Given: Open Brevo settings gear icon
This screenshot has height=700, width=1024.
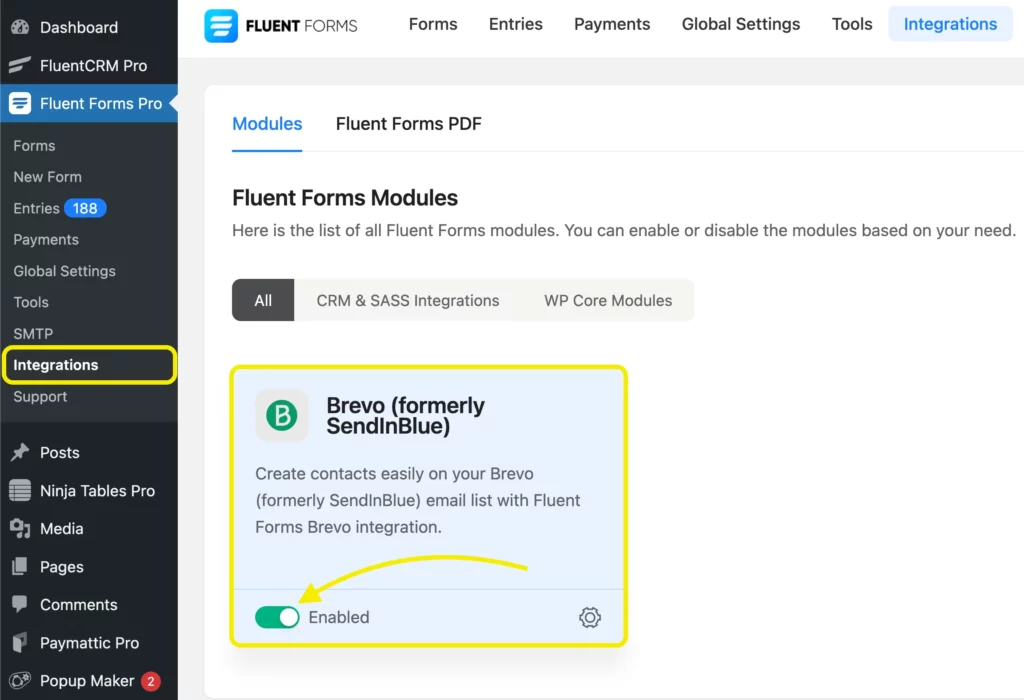Looking at the screenshot, I should 590,617.
